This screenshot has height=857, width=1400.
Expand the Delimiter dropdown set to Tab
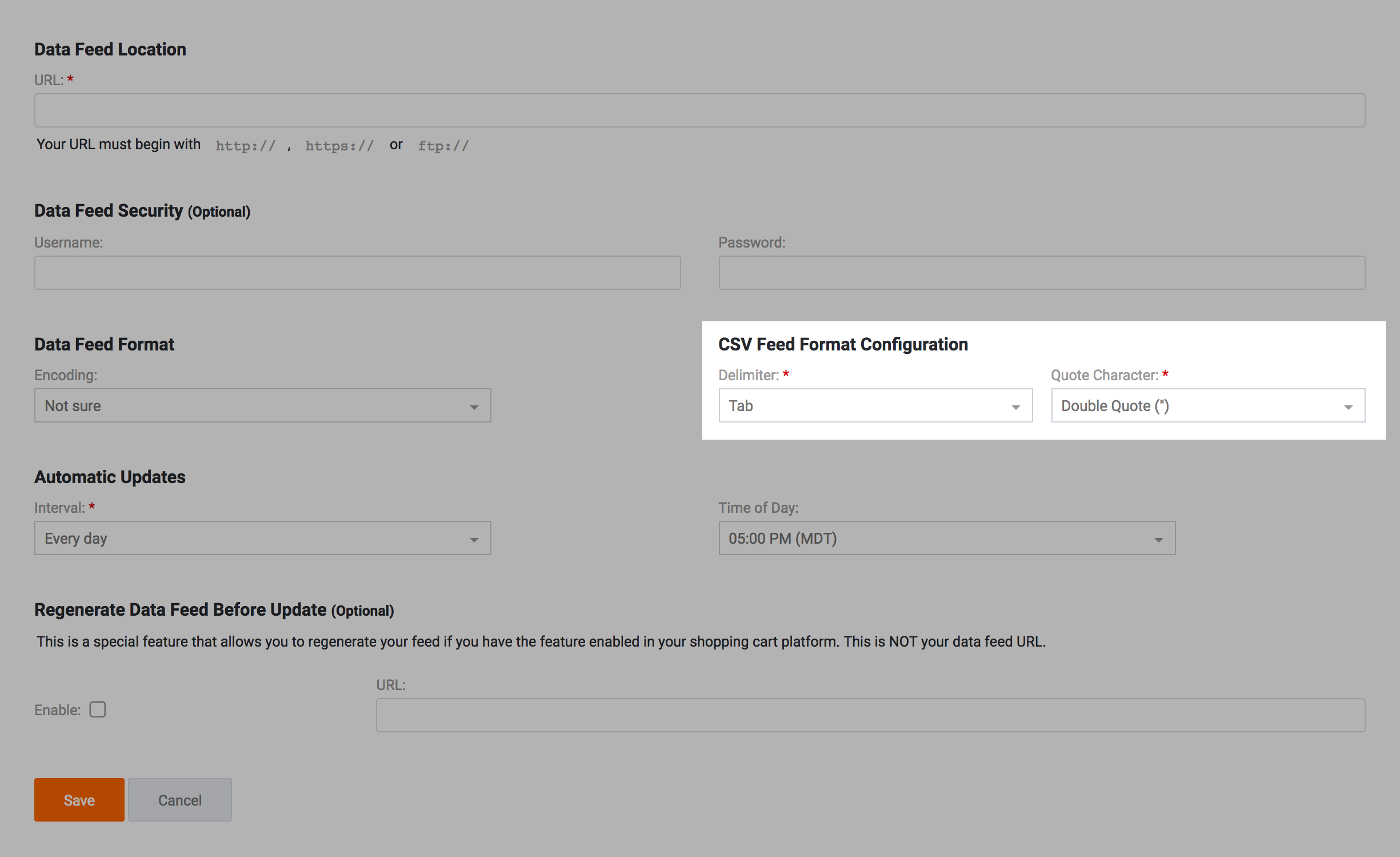(875, 406)
